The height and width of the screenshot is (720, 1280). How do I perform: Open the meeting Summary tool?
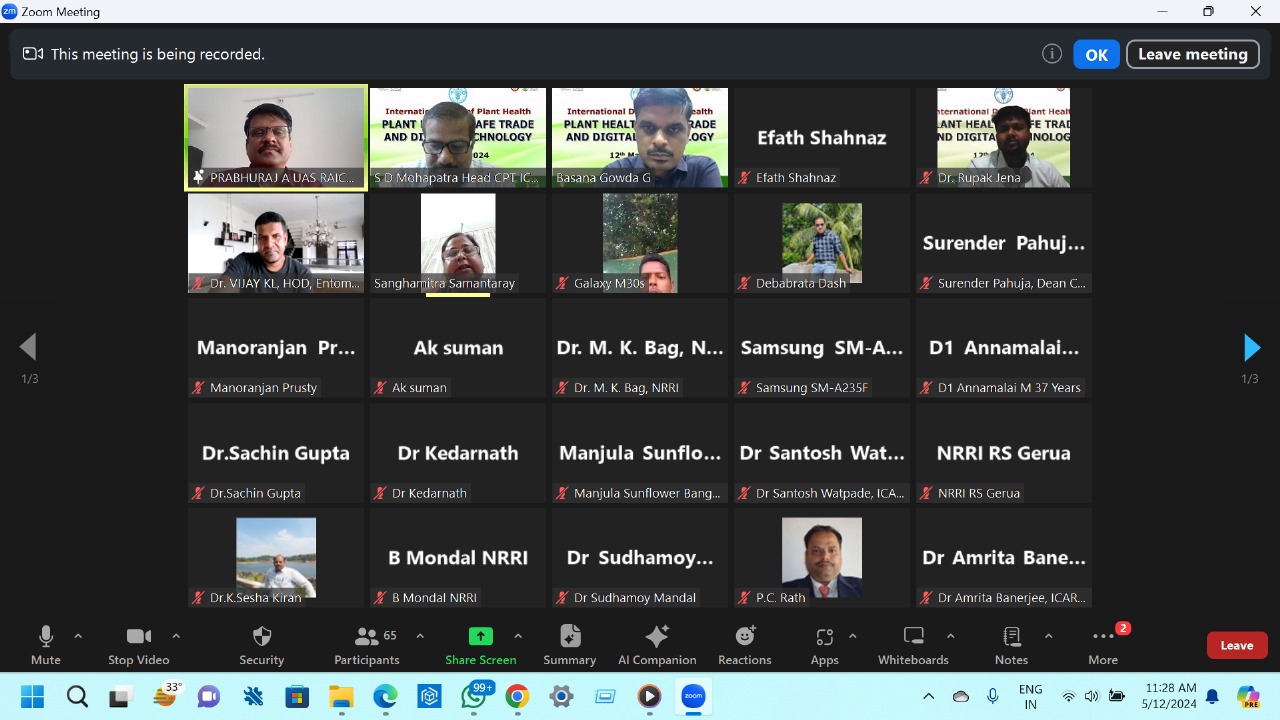pyautogui.click(x=570, y=645)
